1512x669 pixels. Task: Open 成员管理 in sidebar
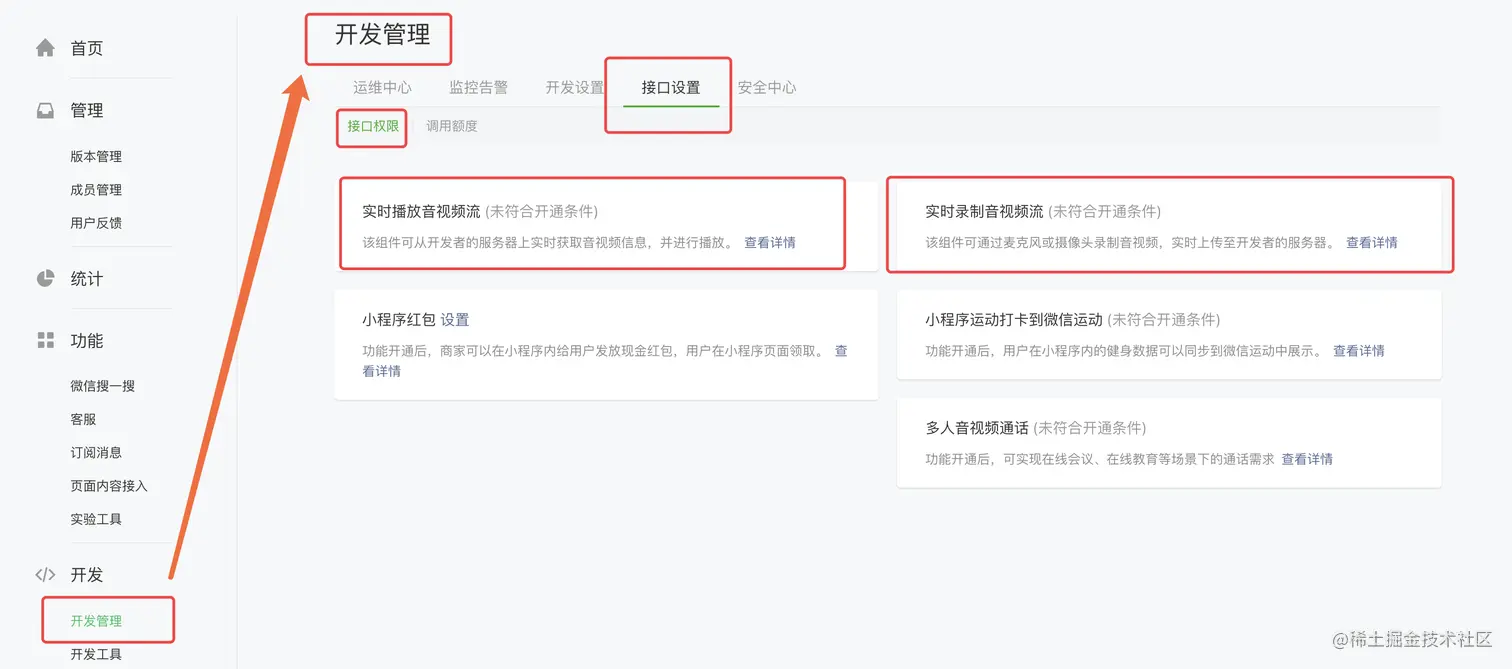(x=96, y=190)
